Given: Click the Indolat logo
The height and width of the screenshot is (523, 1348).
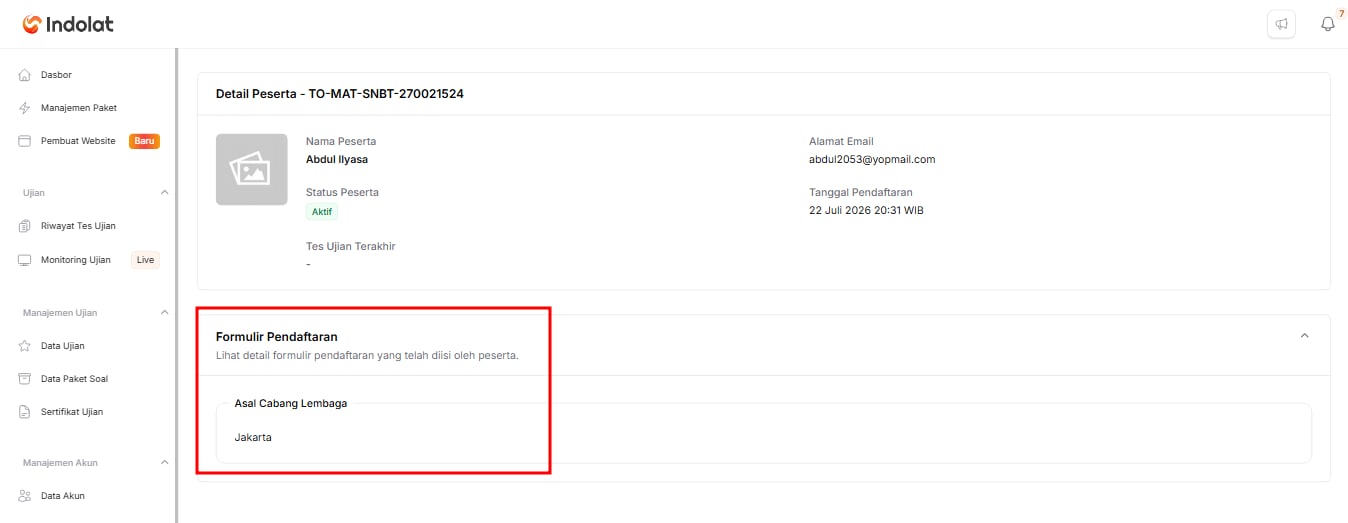Looking at the screenshot, I should pos(67,24).
